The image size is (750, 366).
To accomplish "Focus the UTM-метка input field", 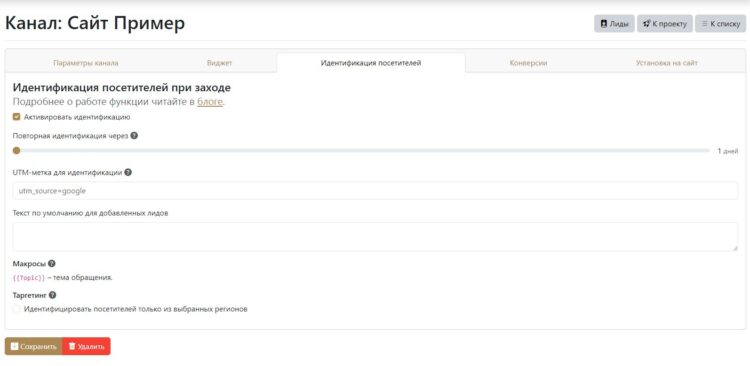I will 375,190.
